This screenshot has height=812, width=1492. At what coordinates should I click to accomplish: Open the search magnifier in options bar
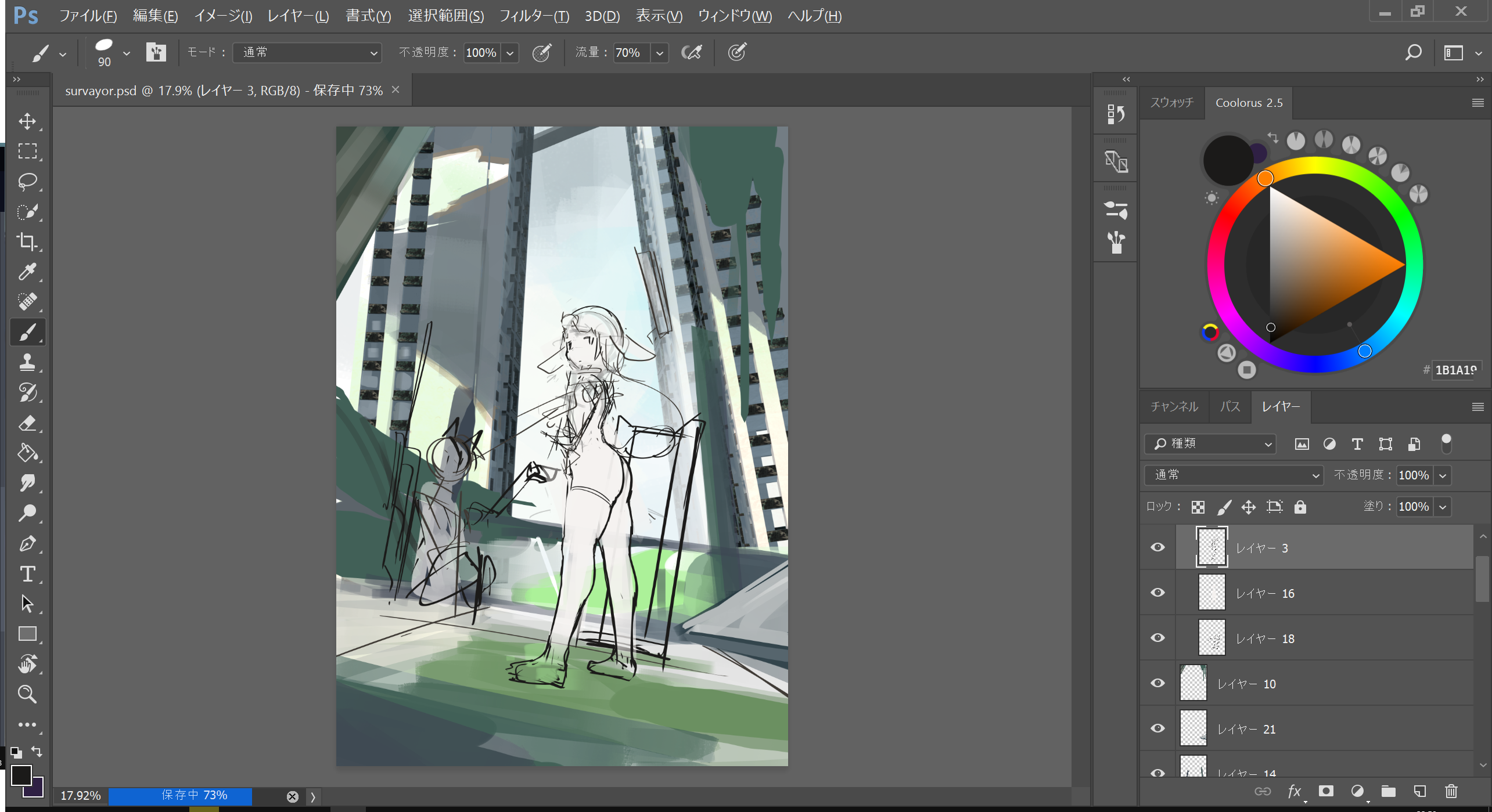click(1413, 53)
